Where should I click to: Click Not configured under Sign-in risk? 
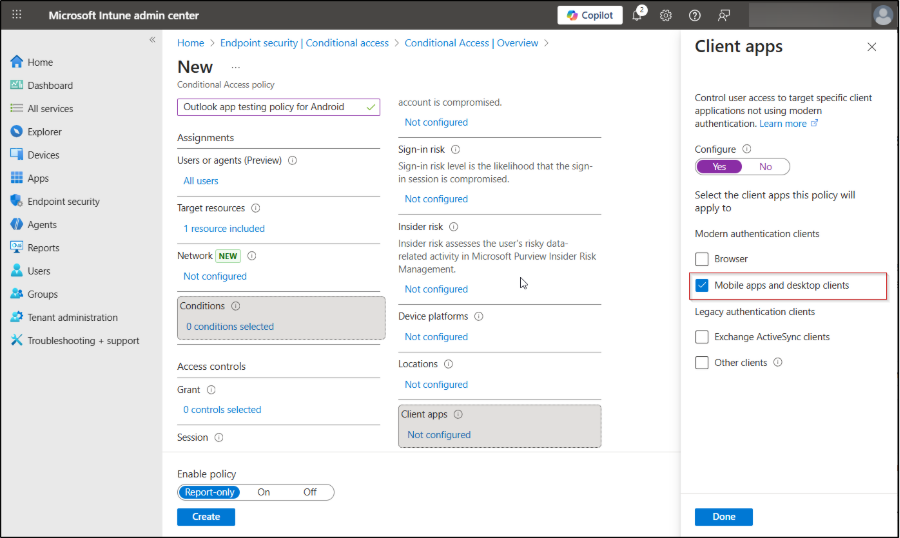[x=436, y=199]
